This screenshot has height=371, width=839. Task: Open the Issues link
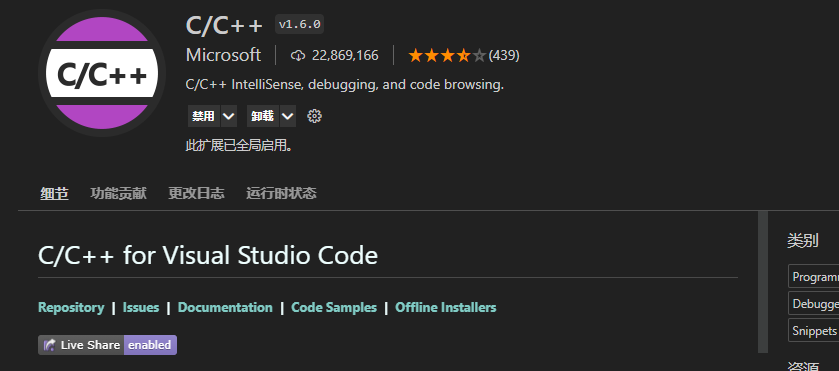point(141,307)
